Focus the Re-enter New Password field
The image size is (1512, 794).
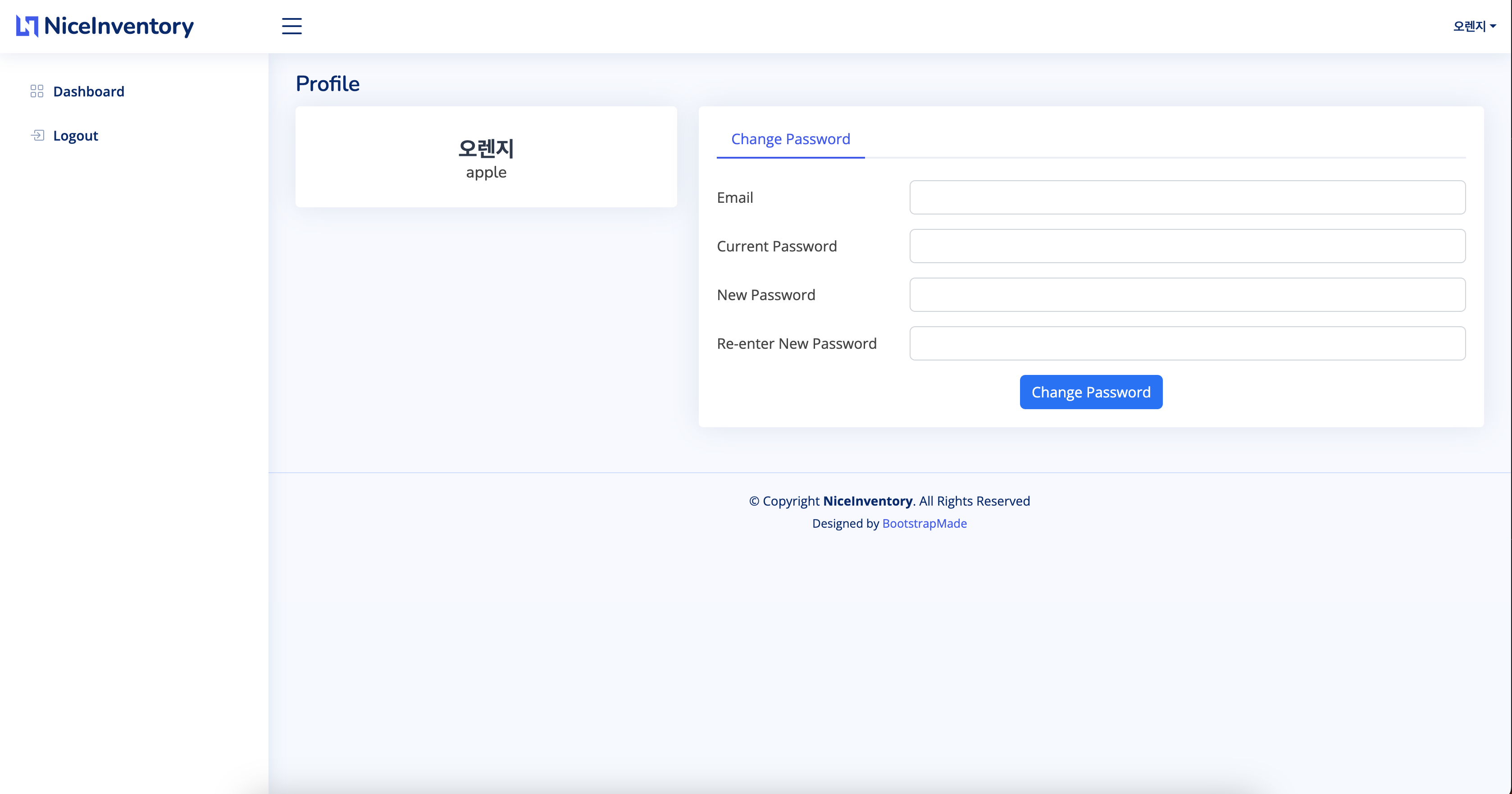1187,343
